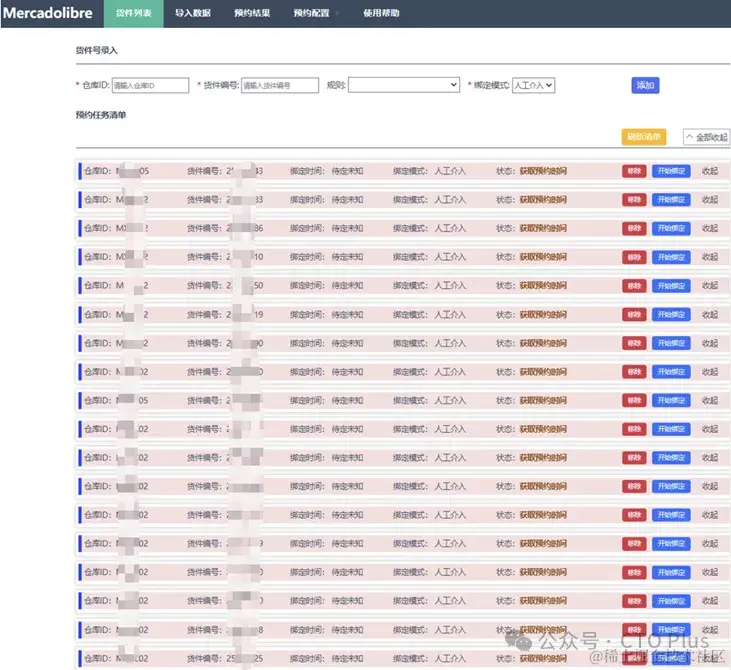Start binding for shipment ending in 50
Image resolution: width=731 pixels, height=670 pixels.
pos(671,285)
